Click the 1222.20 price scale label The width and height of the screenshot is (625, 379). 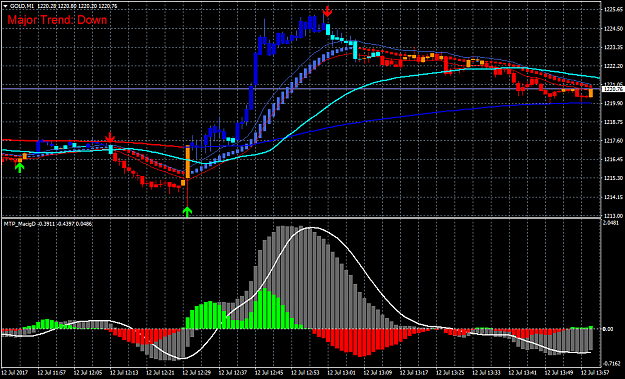point(613,66)
